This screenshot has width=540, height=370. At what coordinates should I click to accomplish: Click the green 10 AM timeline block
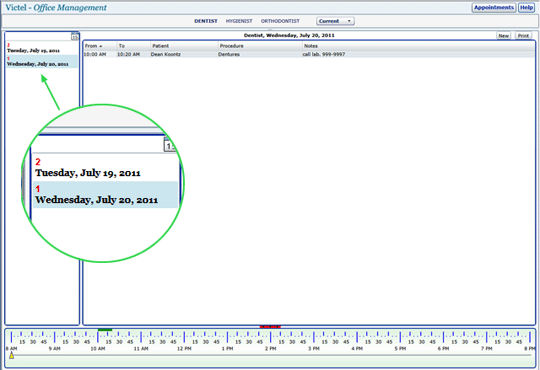tap(105, 330)
